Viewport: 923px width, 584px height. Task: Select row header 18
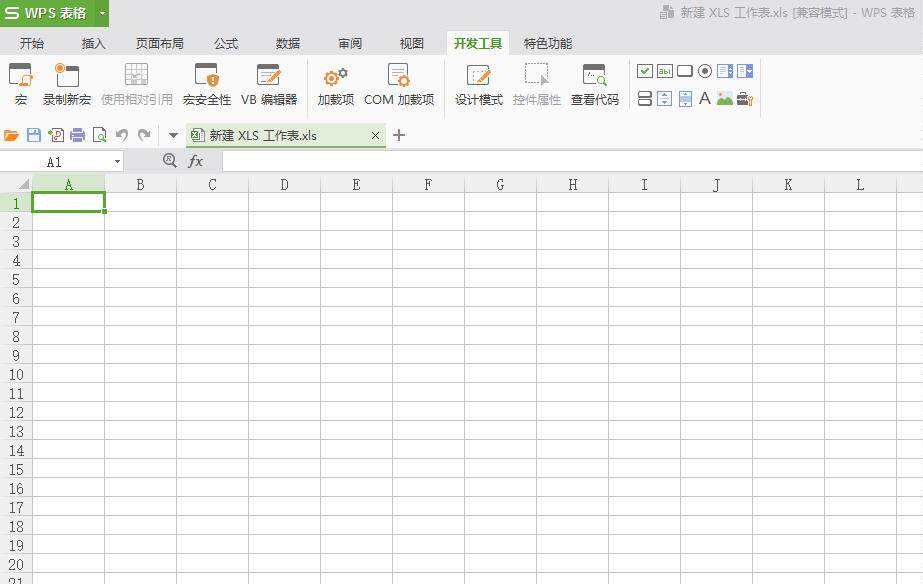(x=16, y=526)
